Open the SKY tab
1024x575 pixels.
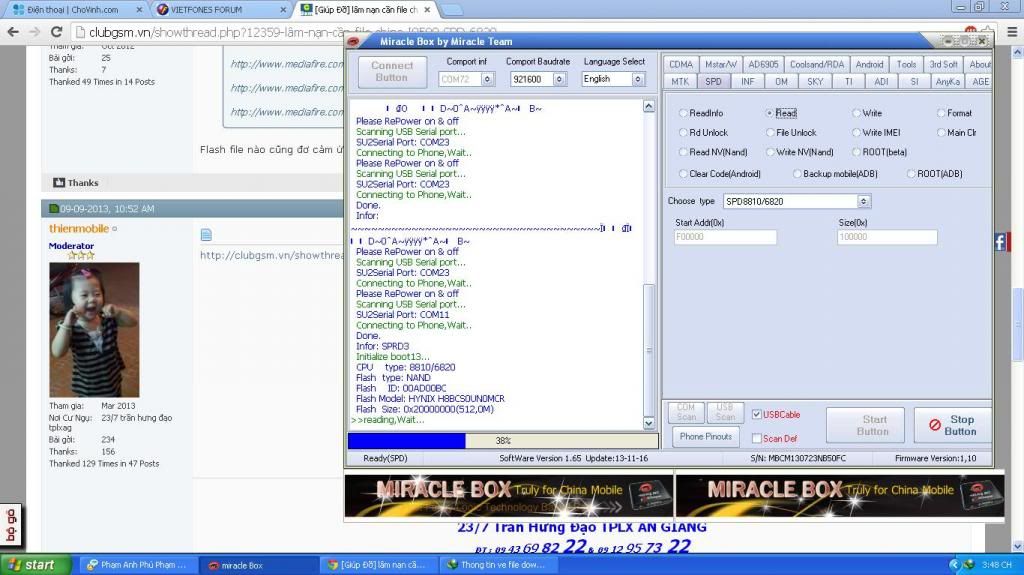point(815,82)
